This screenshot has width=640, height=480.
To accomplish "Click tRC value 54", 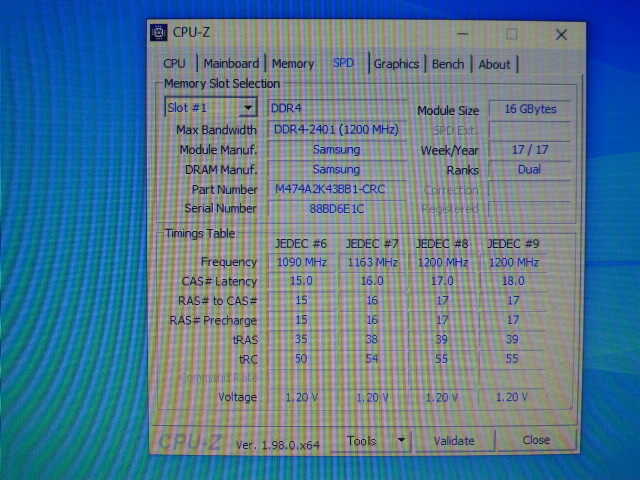I will point(372,359).
